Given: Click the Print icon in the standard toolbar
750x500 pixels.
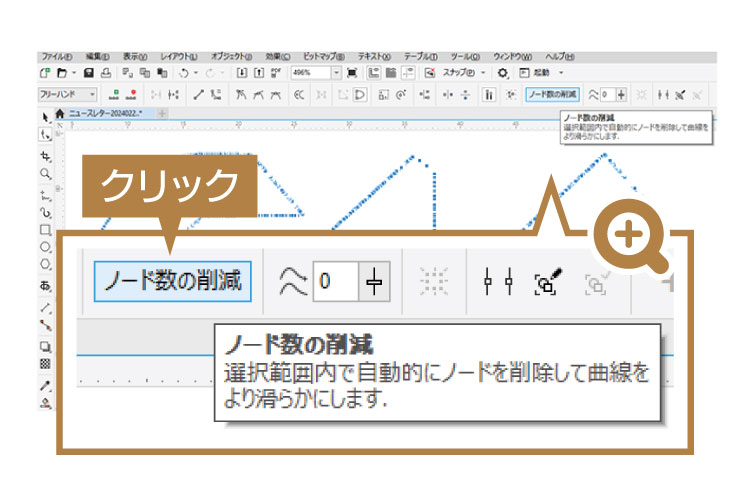Looking at the screenshot, I should [x=106, y=73].
